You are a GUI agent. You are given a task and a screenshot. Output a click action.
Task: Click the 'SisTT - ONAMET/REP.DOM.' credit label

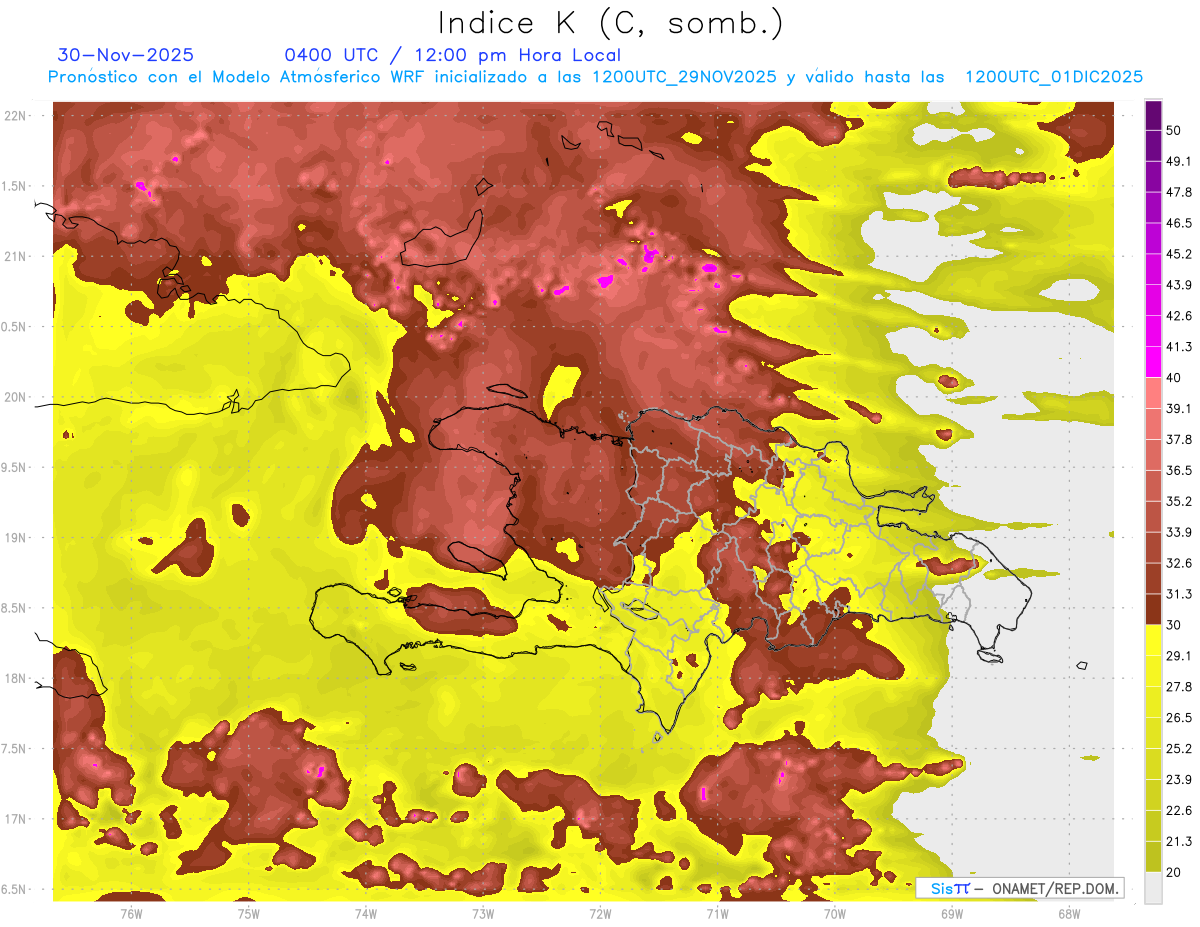tap(1019, 888)
